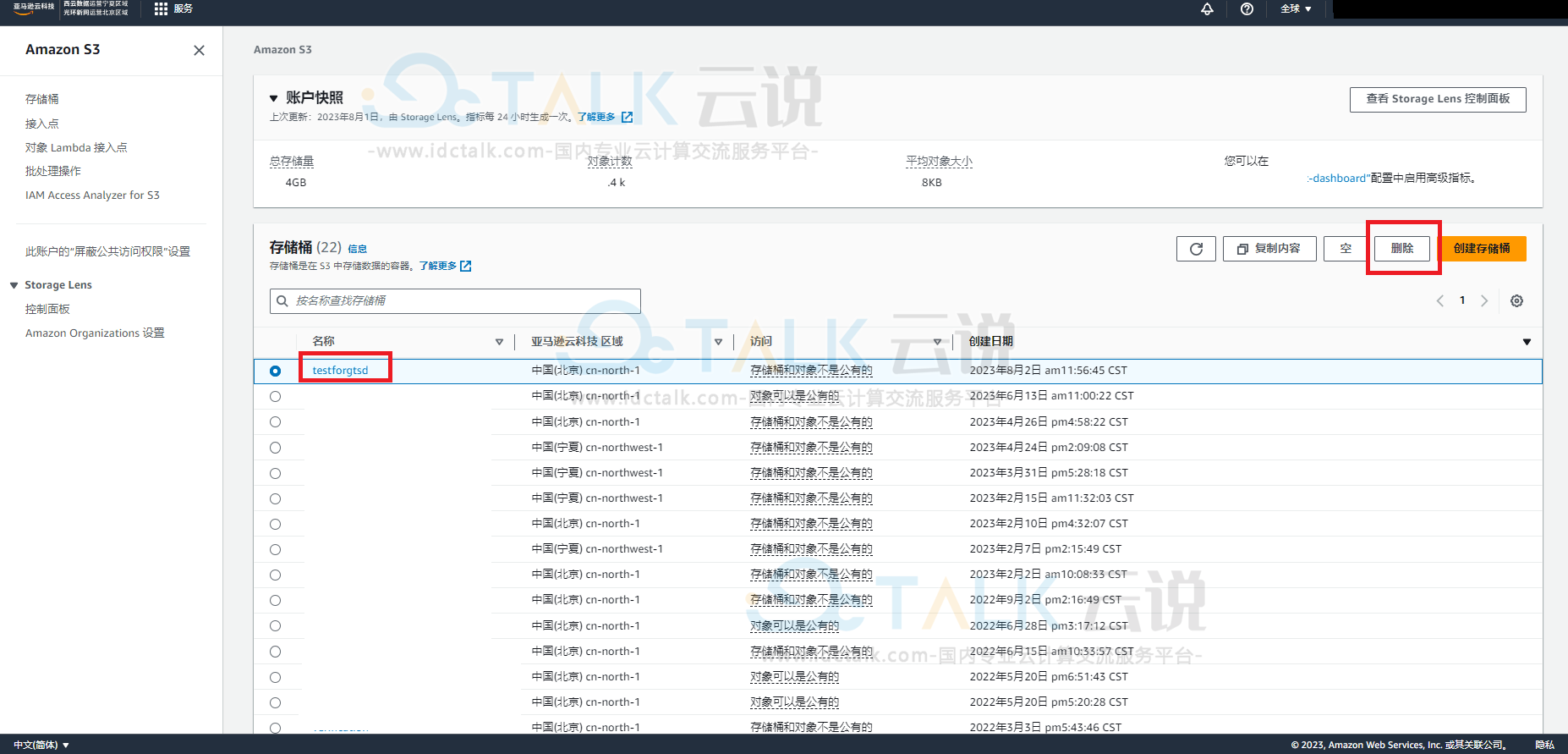1568x754 pixels.
Task: Close the Amazon S3 sidebar
Action: [199, 50]
